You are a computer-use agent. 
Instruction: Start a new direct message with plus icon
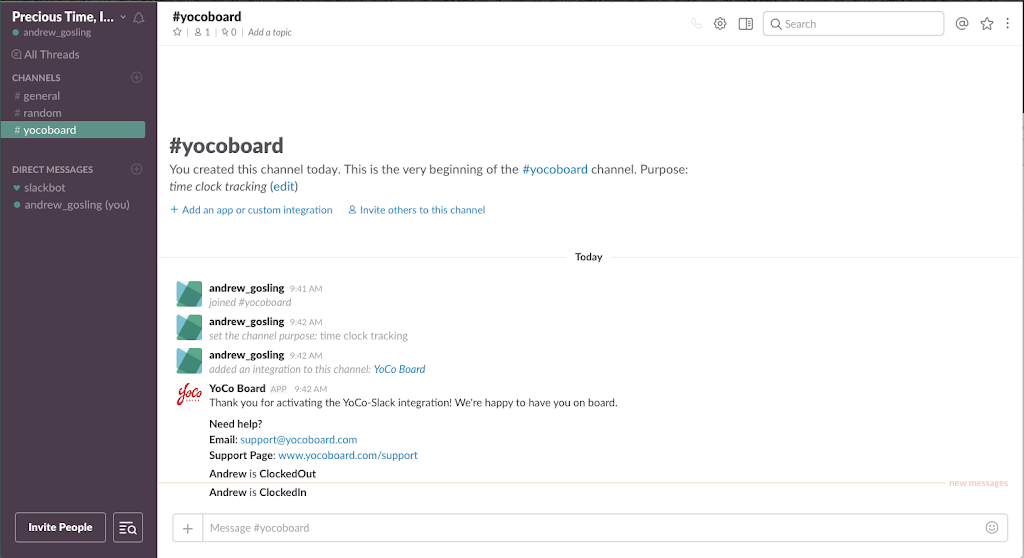[136, 169]
